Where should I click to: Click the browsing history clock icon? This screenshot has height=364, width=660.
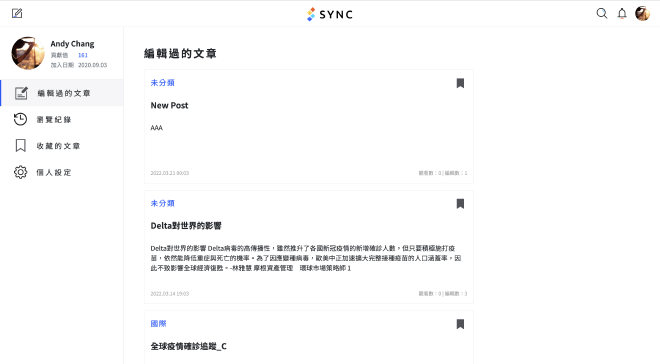[x=20, y=119]
